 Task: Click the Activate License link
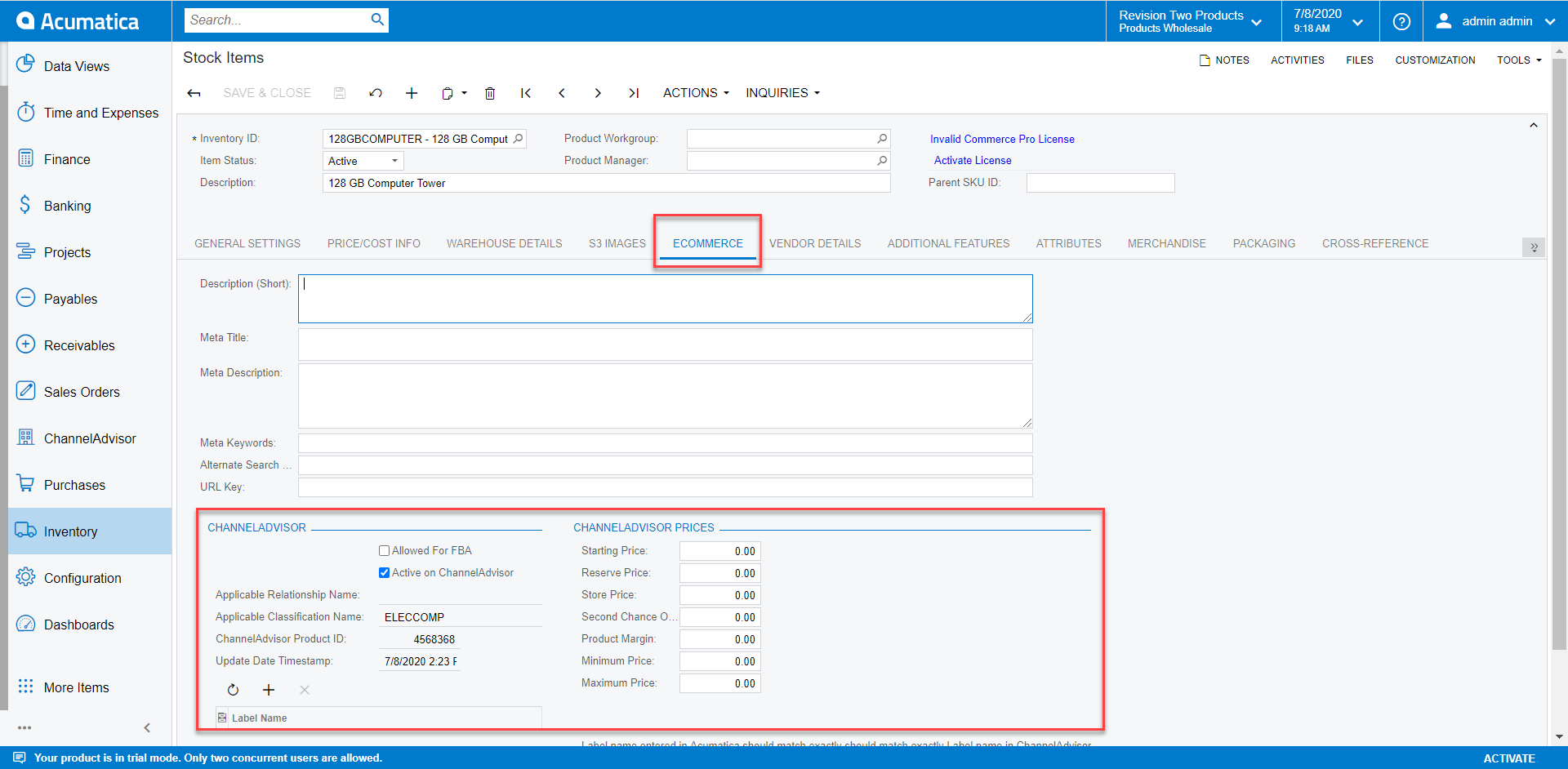tap(973, 161)
